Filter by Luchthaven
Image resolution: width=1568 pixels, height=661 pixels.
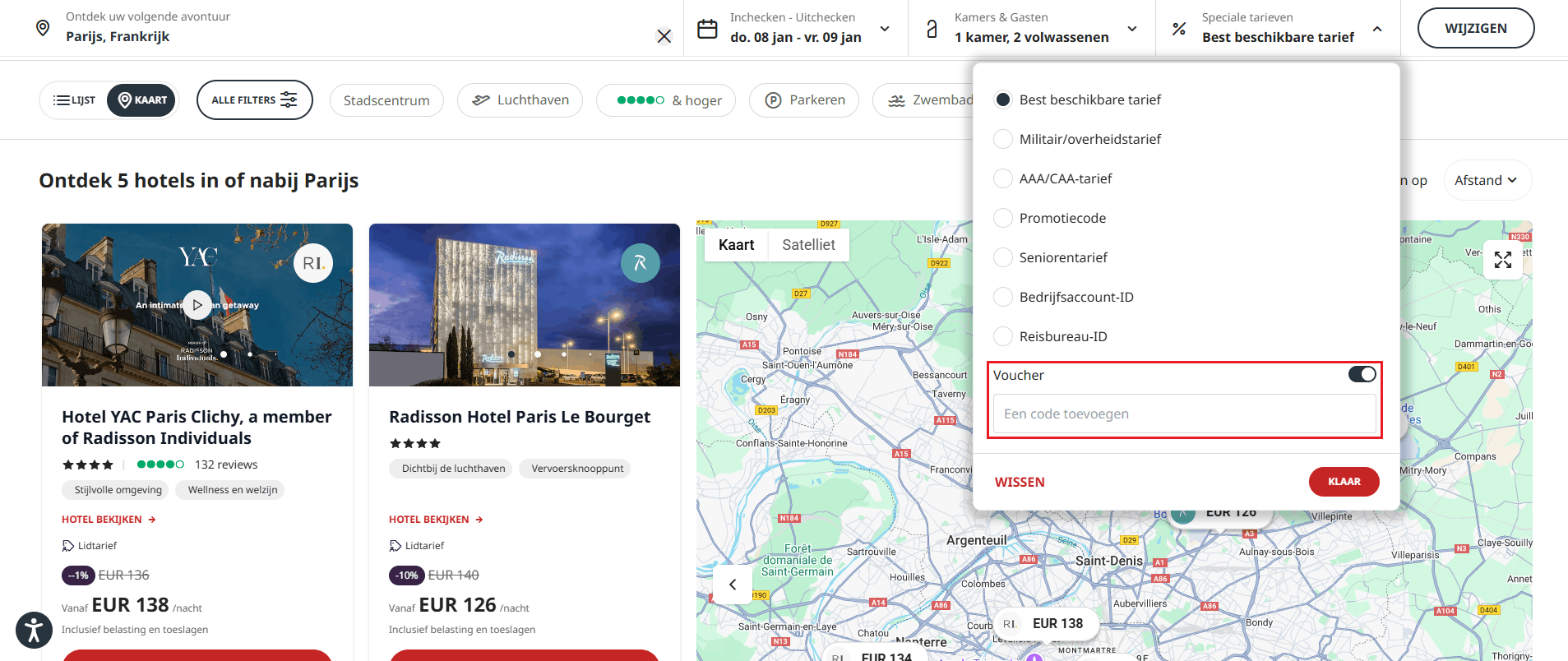click(x=520, y=100)
